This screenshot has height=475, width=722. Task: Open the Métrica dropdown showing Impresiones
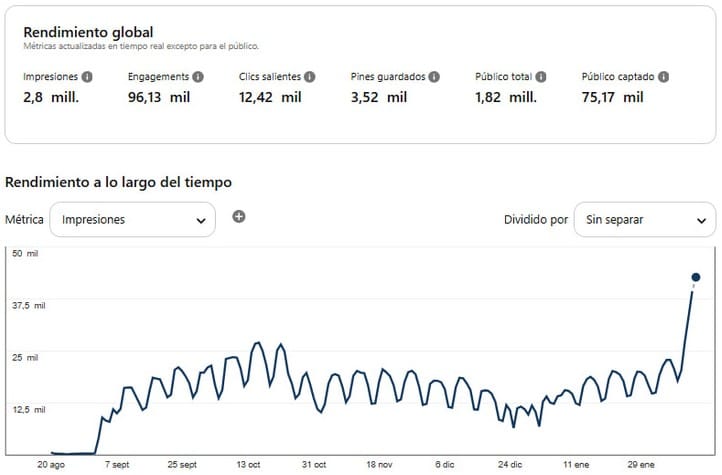click(x=132, y=219)
